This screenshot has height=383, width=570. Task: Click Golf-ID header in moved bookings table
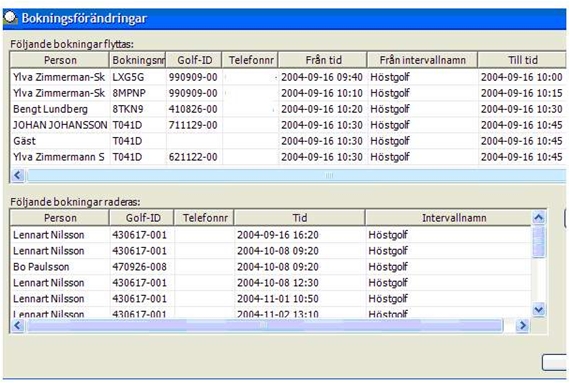[194, 60]
